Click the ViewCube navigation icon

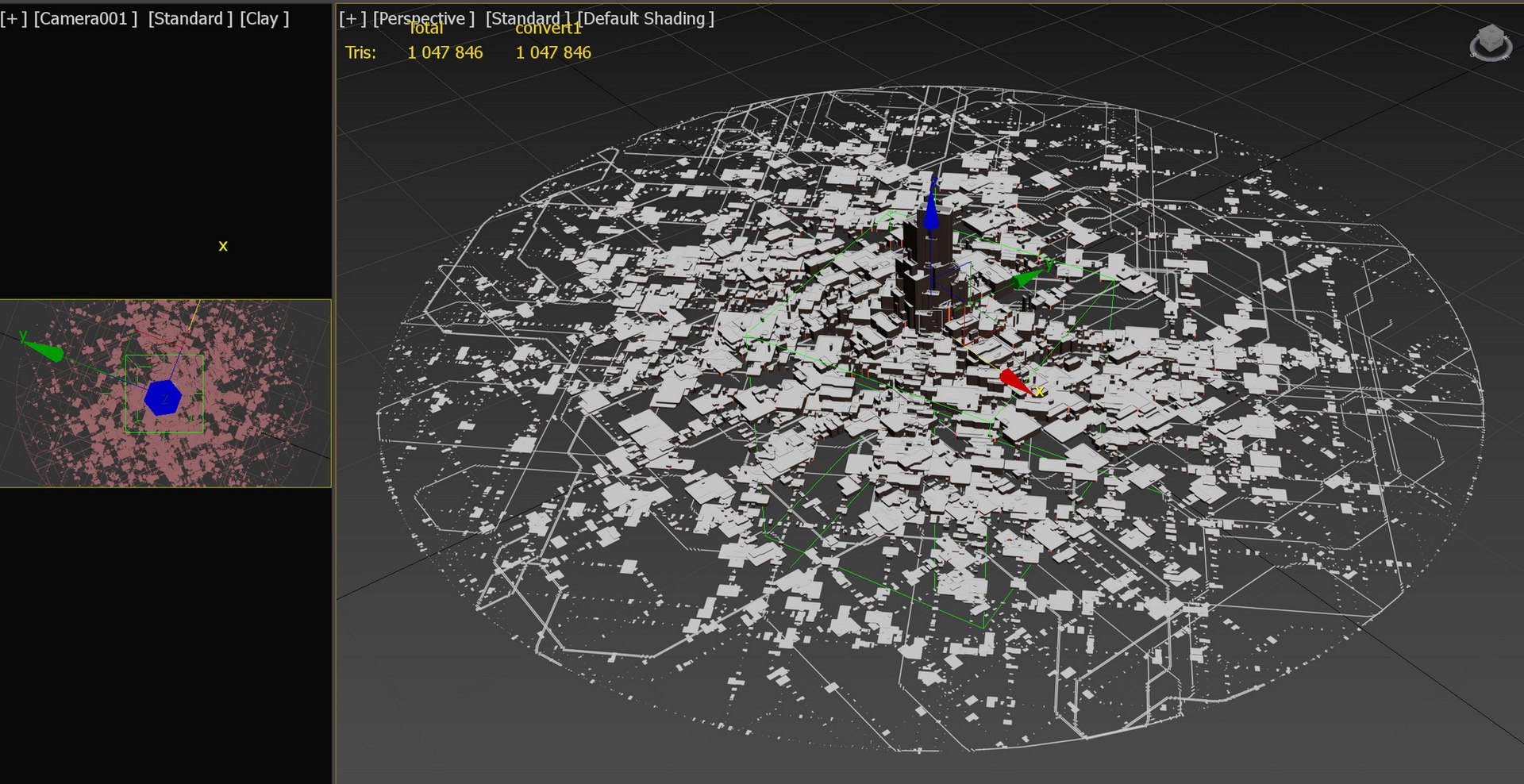pyautogui.click(x=1490, y=43)
